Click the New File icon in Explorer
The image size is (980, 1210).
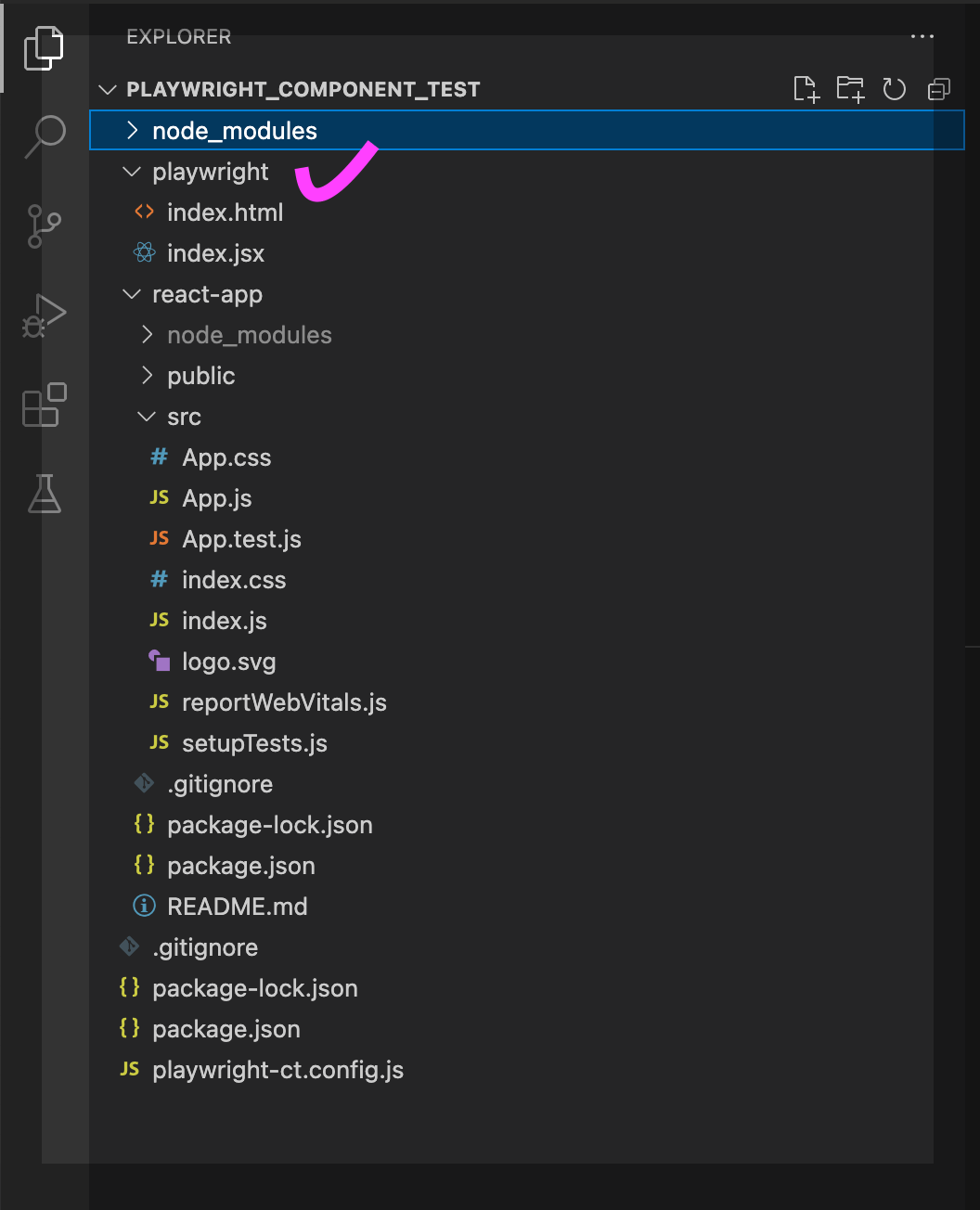click(x=806, y=89)
